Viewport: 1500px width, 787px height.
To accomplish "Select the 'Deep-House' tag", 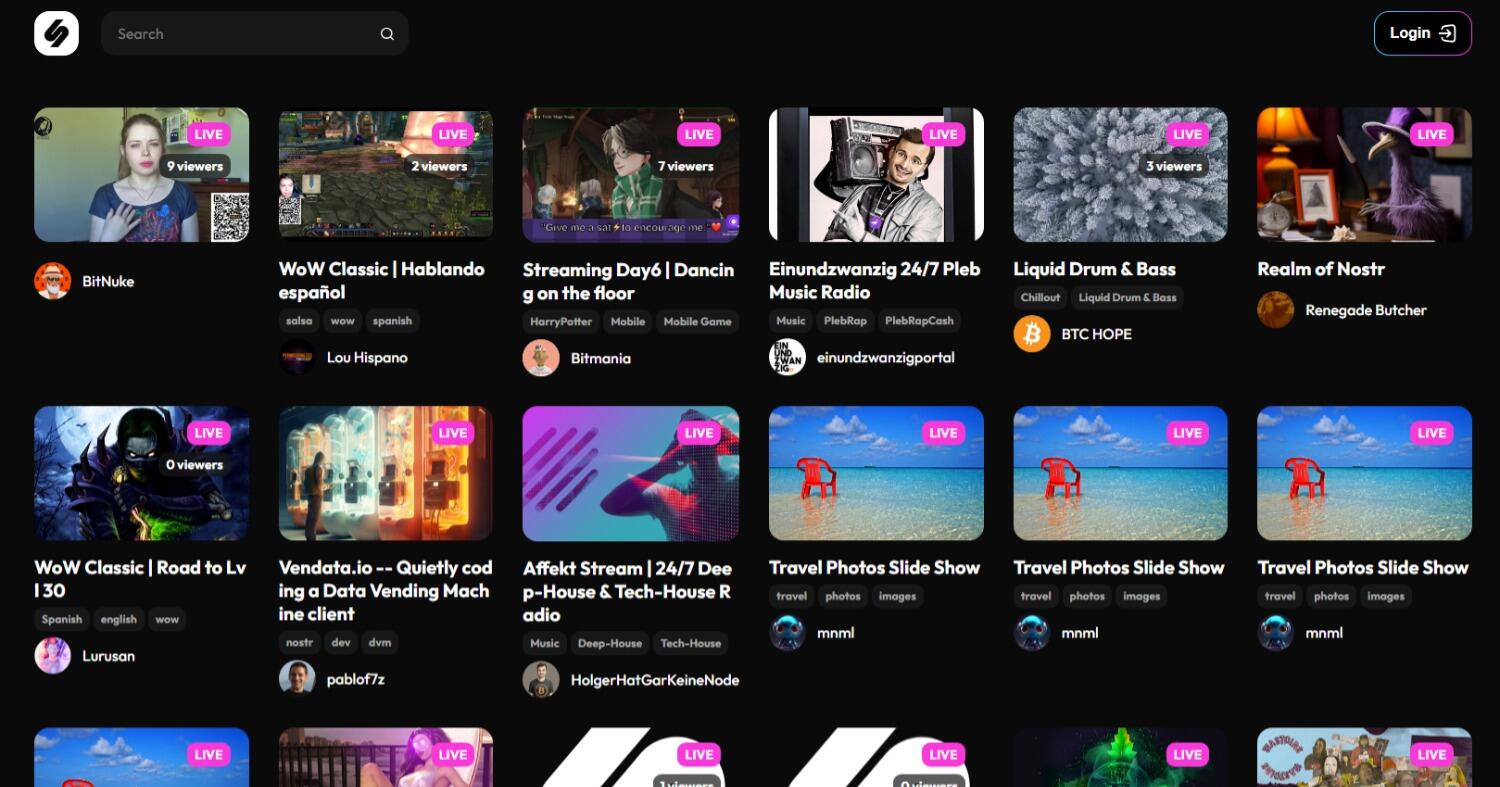I will pos(610,643).
